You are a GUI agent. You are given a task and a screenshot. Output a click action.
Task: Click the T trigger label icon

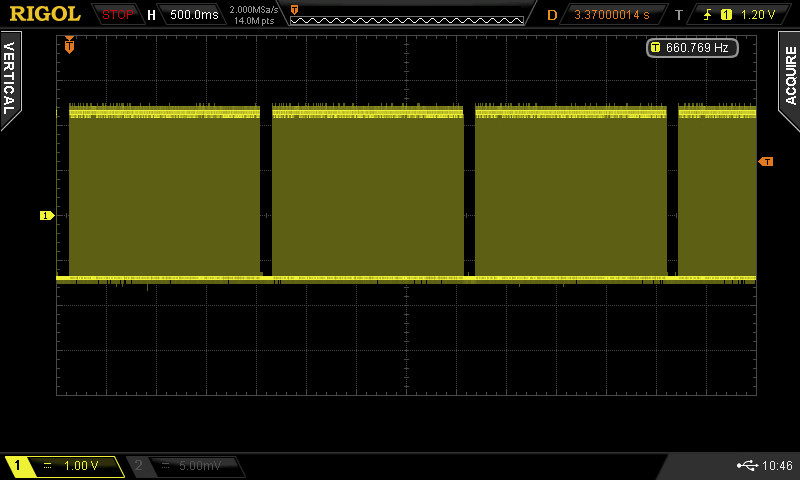679,15
